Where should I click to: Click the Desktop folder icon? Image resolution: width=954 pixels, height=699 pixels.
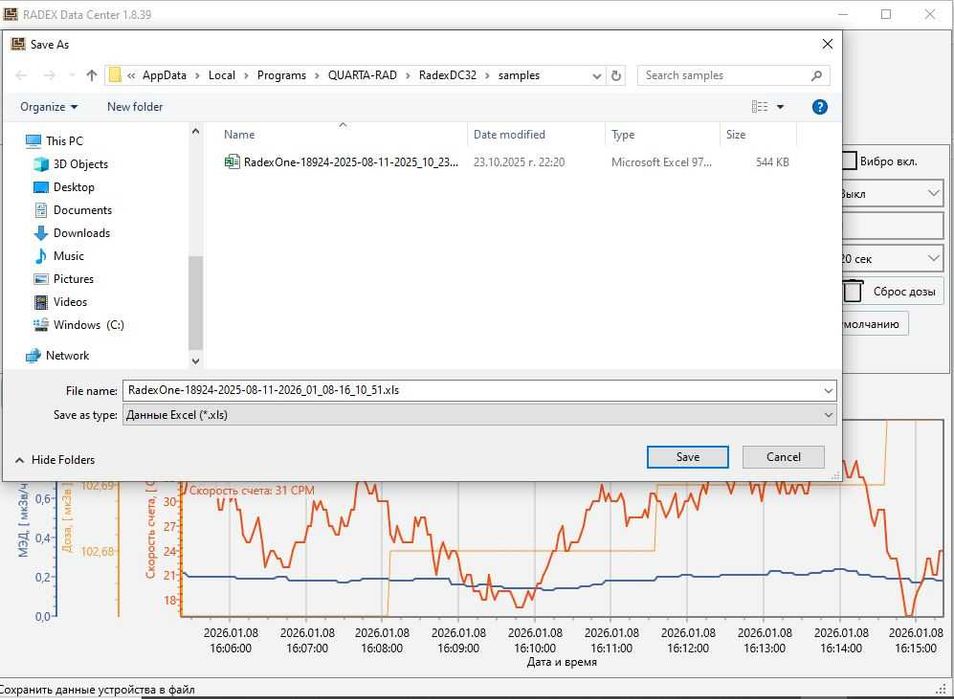click(41, 187)
